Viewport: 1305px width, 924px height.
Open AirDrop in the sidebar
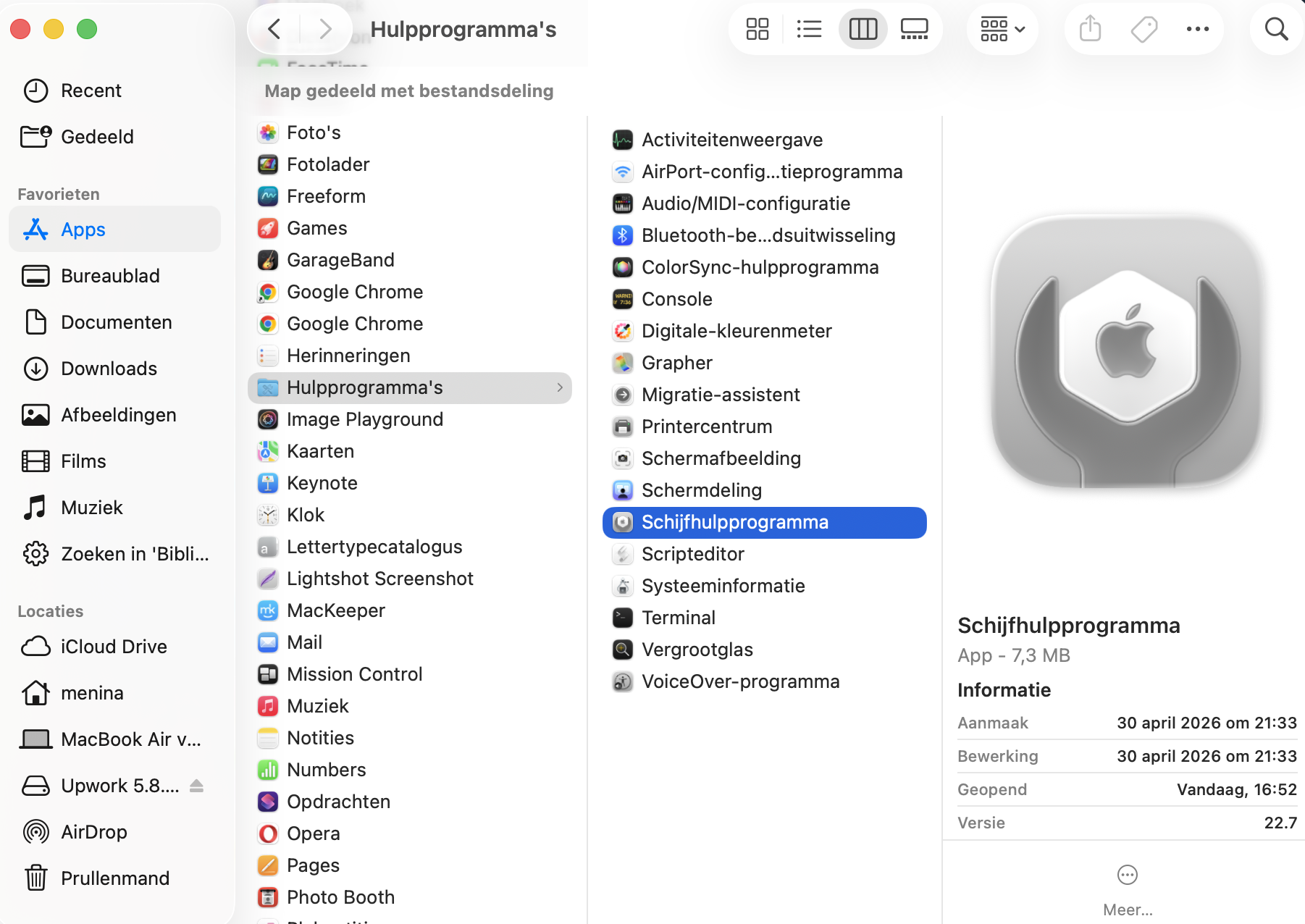[x=114, y=832]
